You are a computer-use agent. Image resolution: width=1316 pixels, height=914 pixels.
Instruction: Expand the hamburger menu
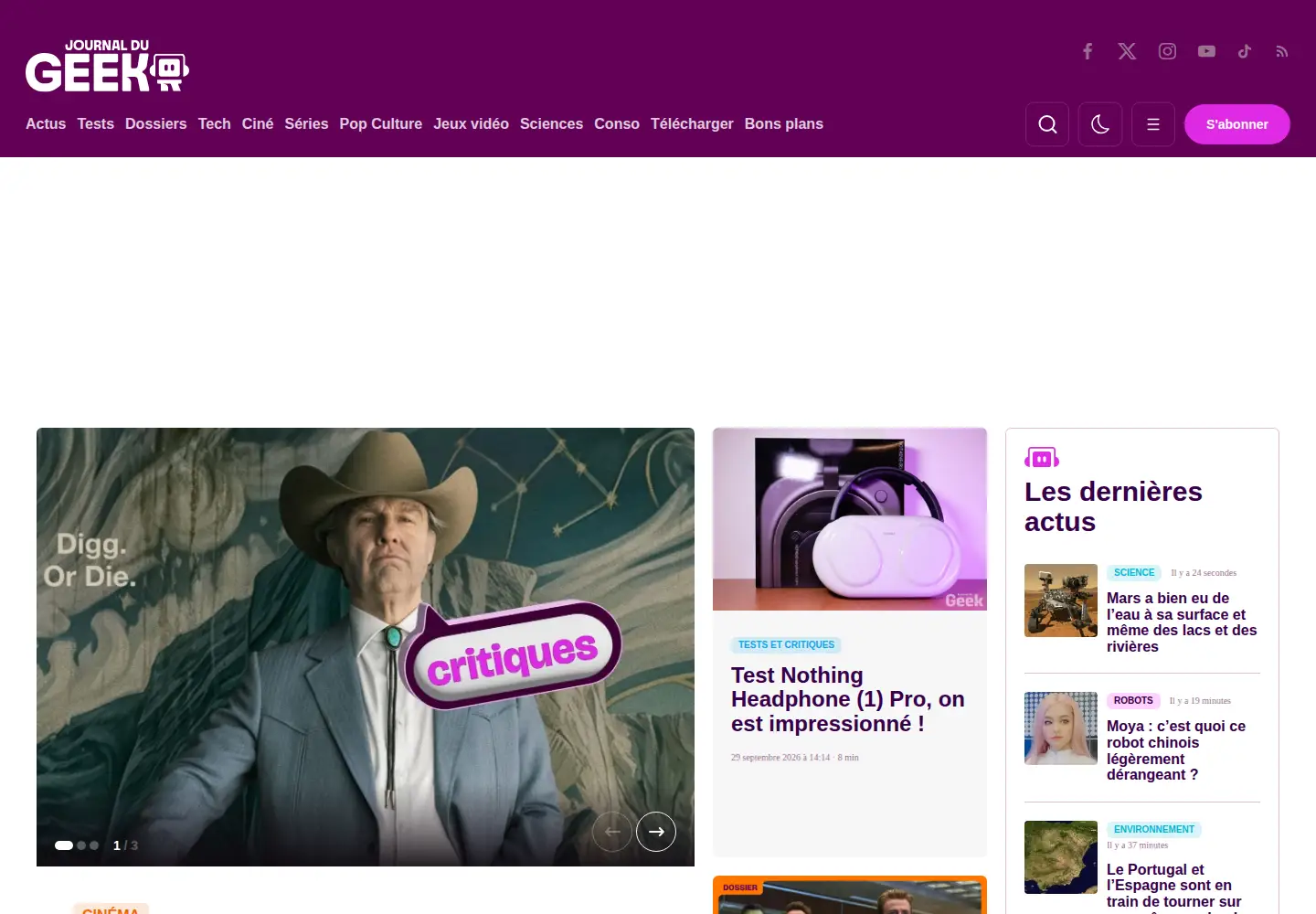pos(1153,124)
